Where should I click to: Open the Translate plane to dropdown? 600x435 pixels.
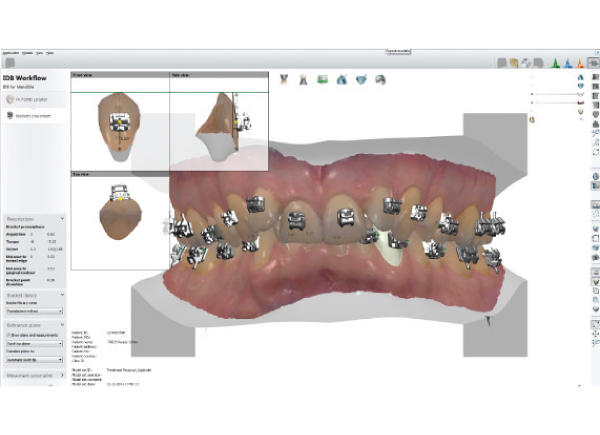click(x=34, y=360)
